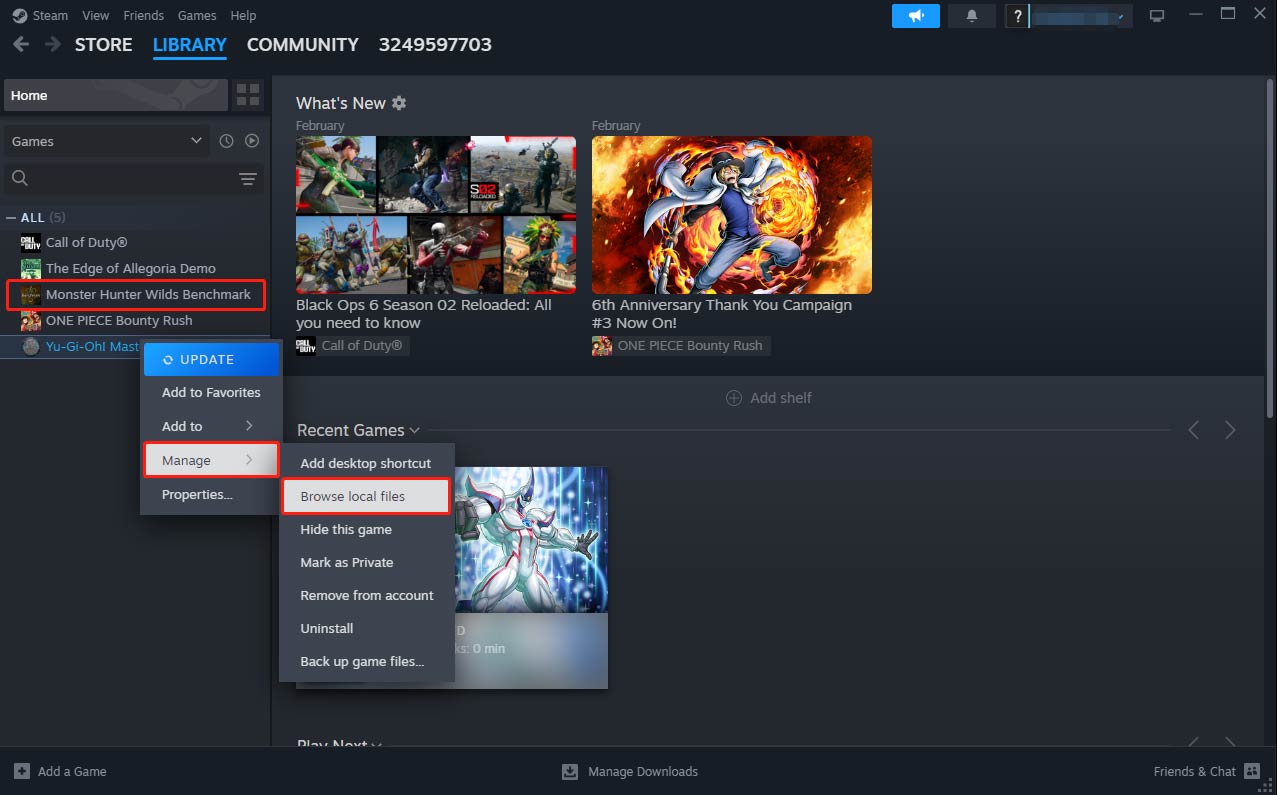Open the notifications bell
1277x795 pixels.
[971, 16]
